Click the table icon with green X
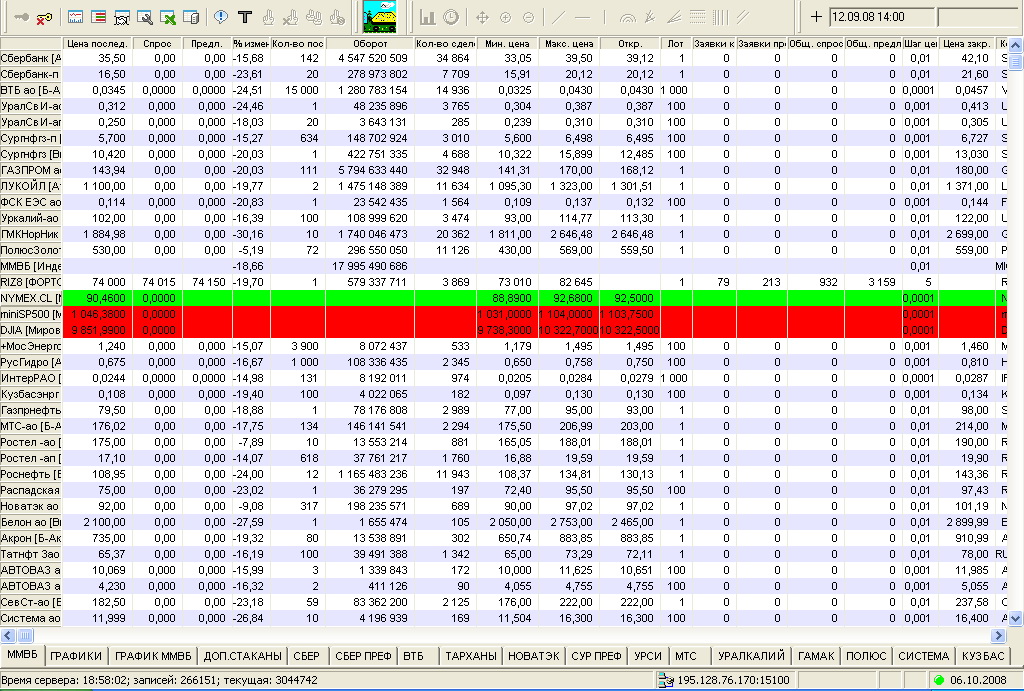This screenshot has width=1024, height=691. click(x=168, y=18)
